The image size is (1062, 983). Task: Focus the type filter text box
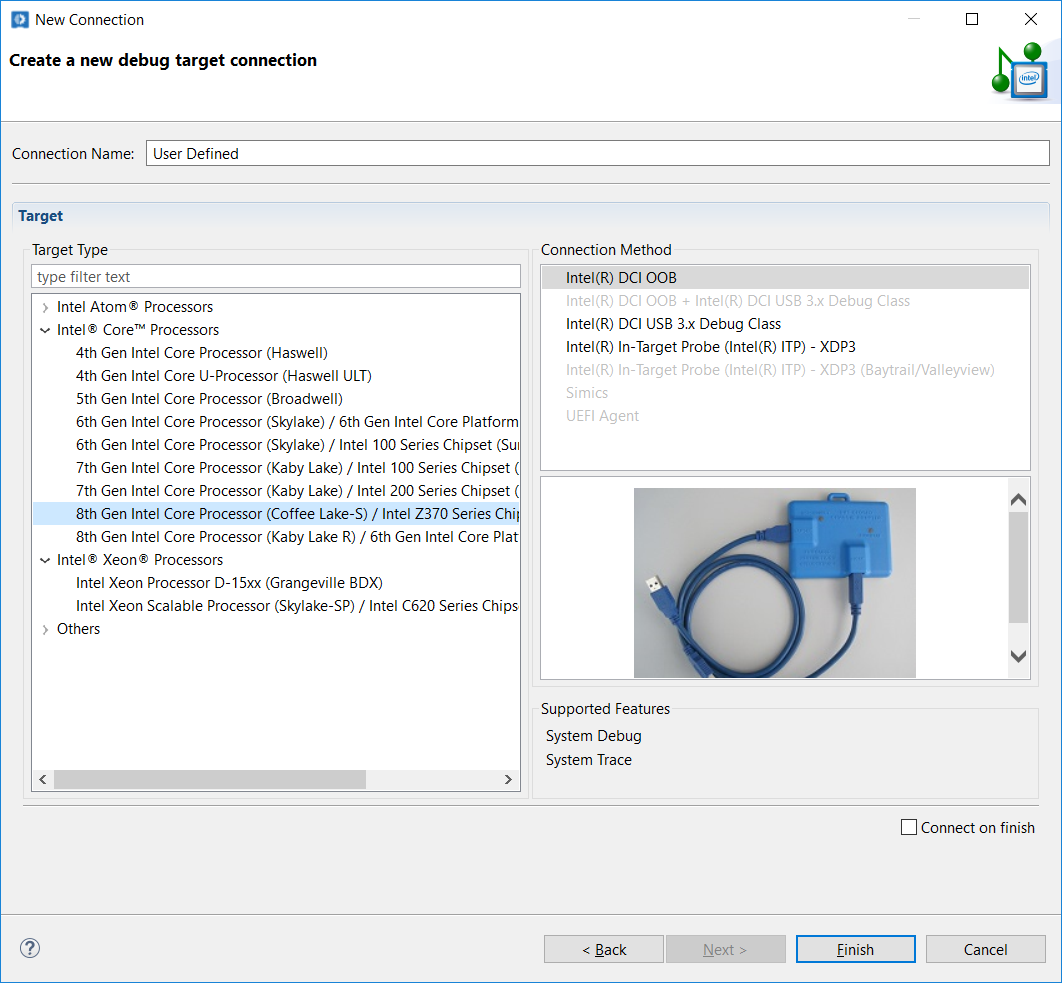coord(276,276)
